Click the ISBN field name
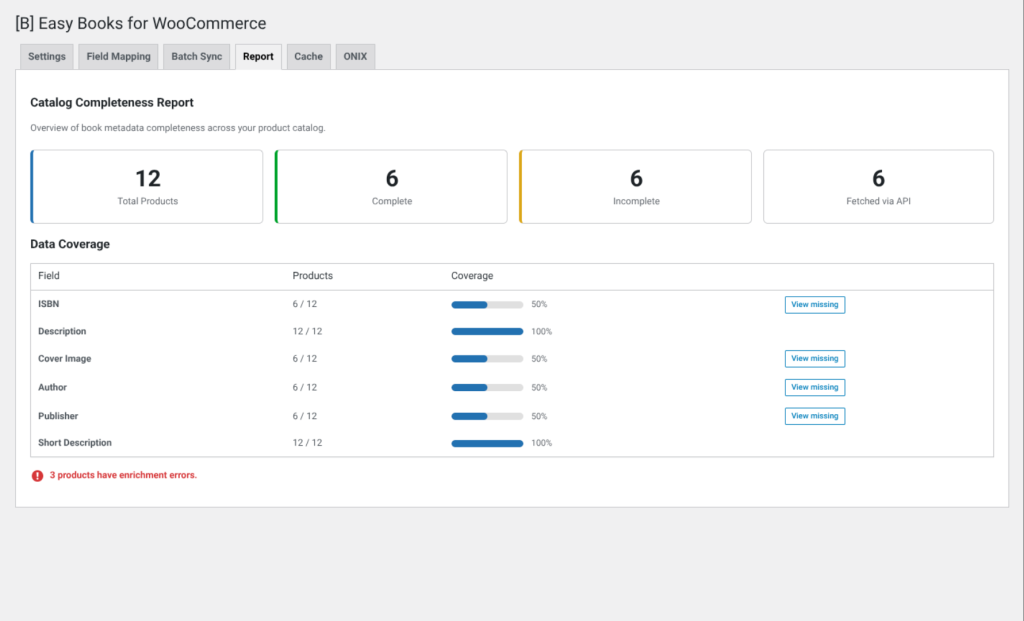The height and width of the screenshot is (621, 1024). [48, 304]
